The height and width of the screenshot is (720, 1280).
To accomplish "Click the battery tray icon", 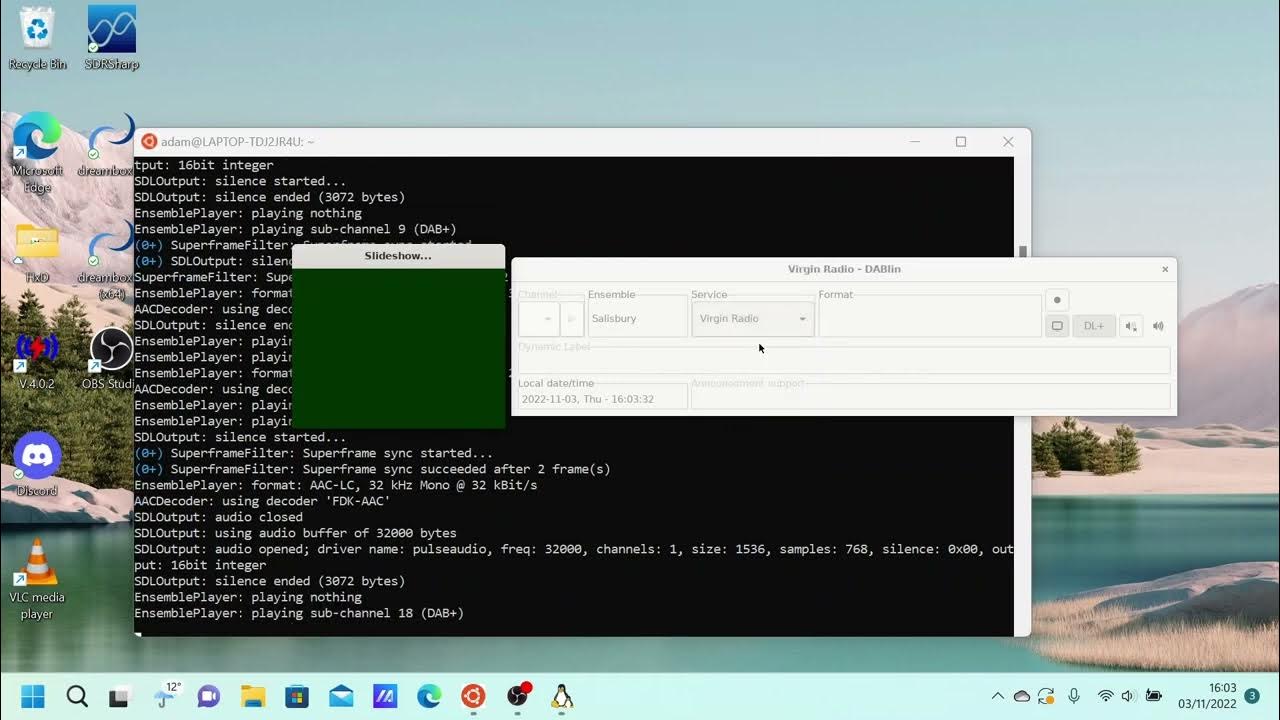I will tap(1152, 696).
